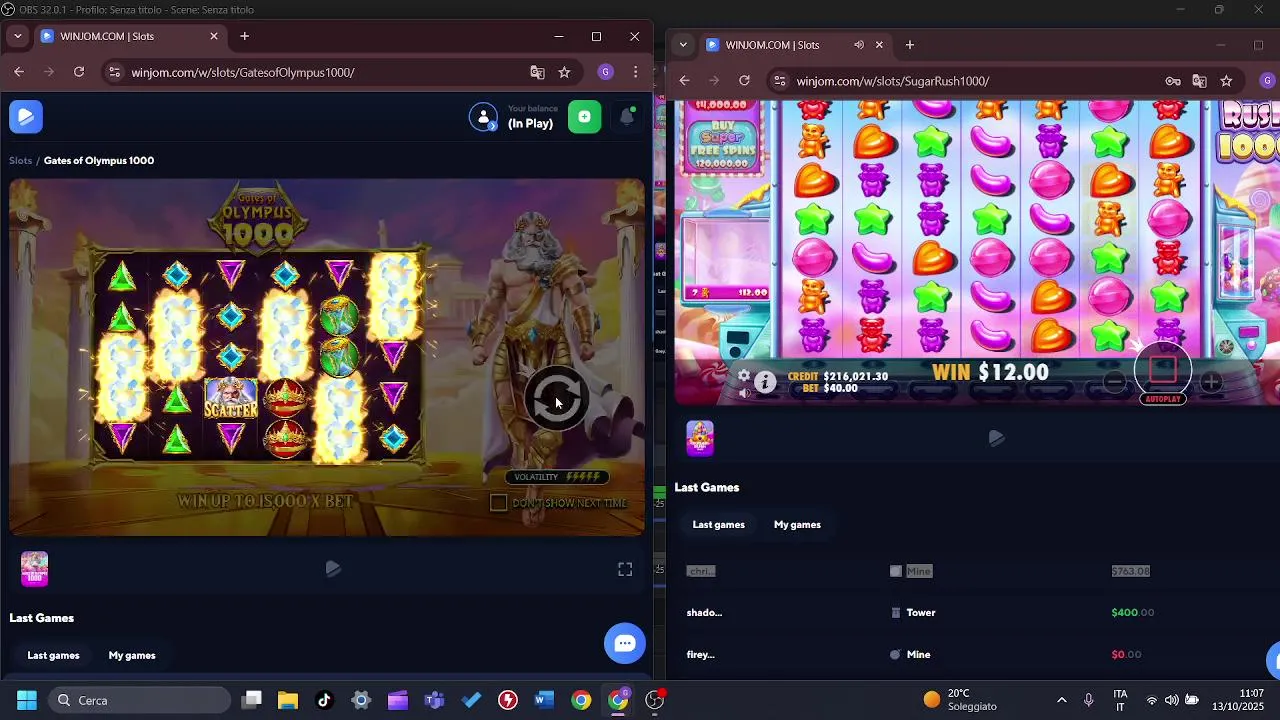
Task: Switch to WINJOM.COM Slots tab in left window
Action: tap(129, 36)
